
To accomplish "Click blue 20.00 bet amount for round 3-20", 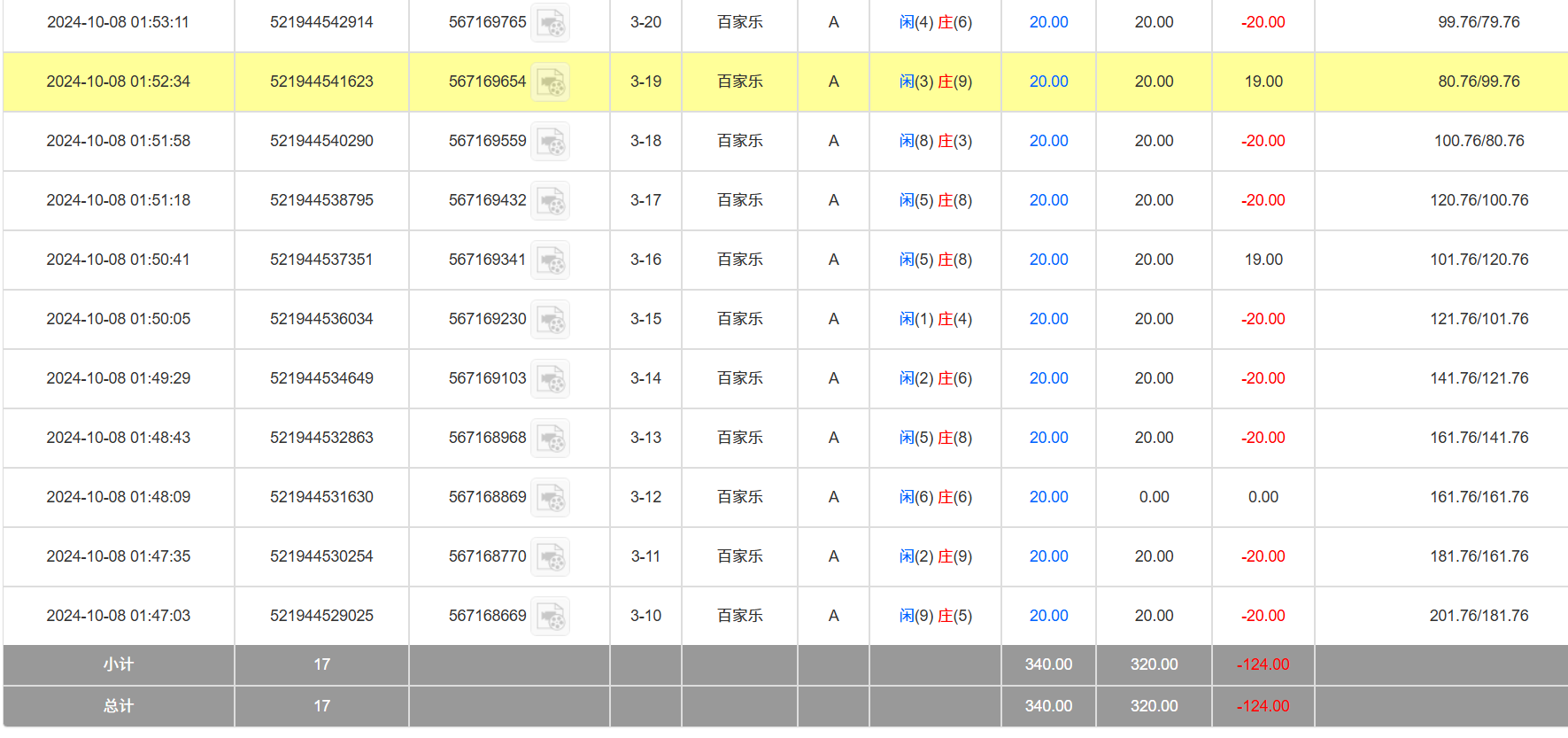I will point(1048,22).
